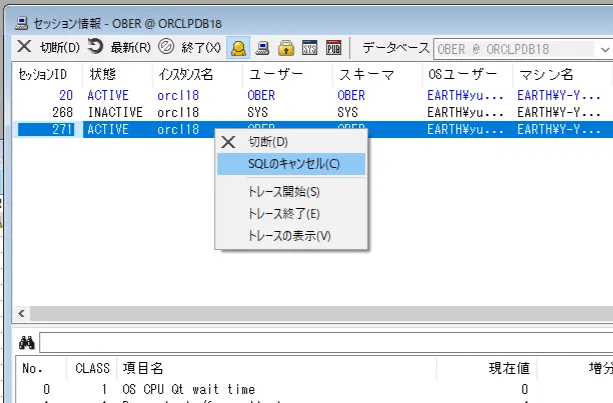Select トレース終了(E) from the context menu

click(x=291, y=214)
